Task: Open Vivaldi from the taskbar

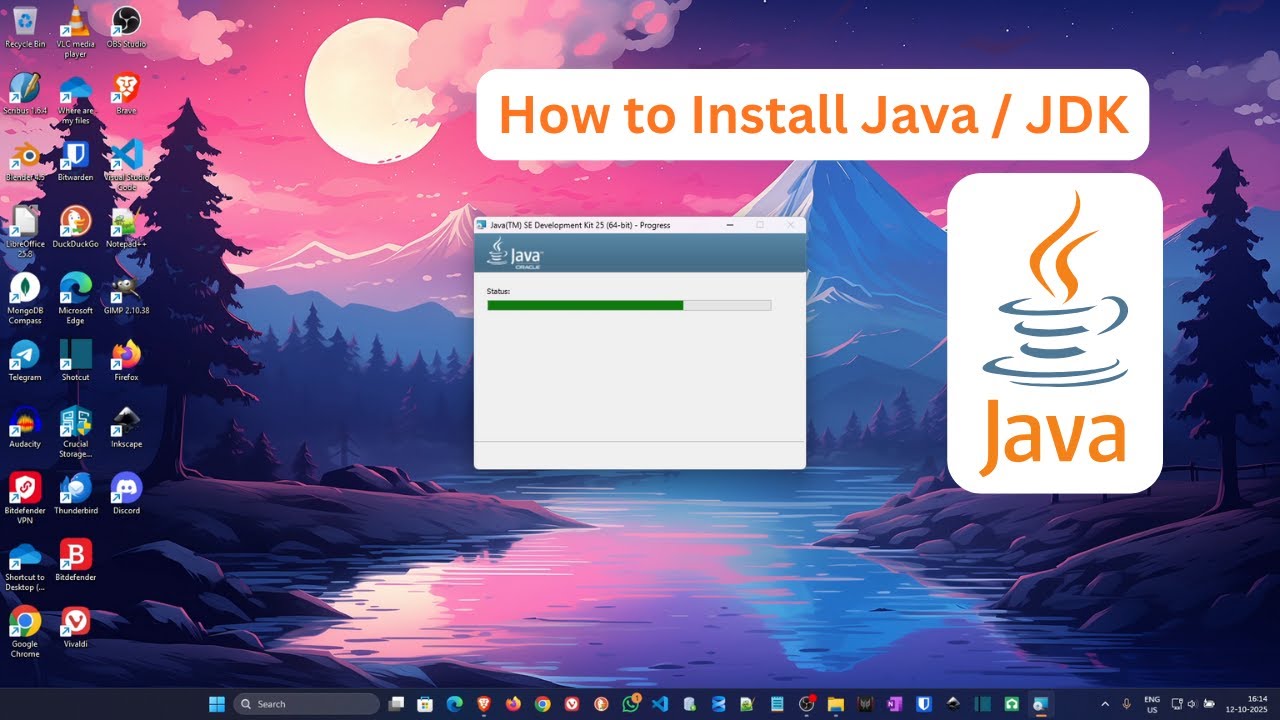Action: click(x=571, y=704)
